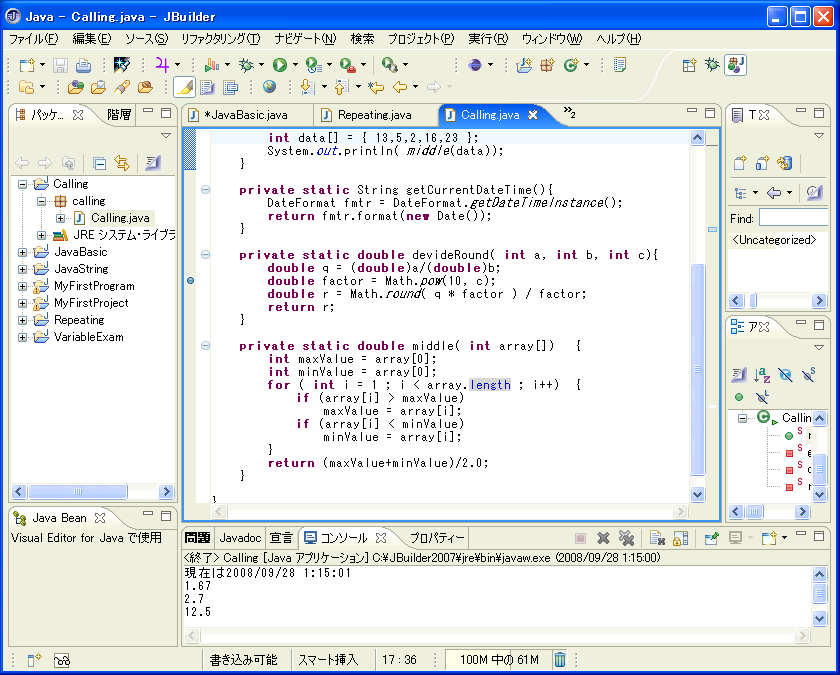Open the リファクタリング(T) menu
The image size is (840, 675).
(x=219, y=39)
